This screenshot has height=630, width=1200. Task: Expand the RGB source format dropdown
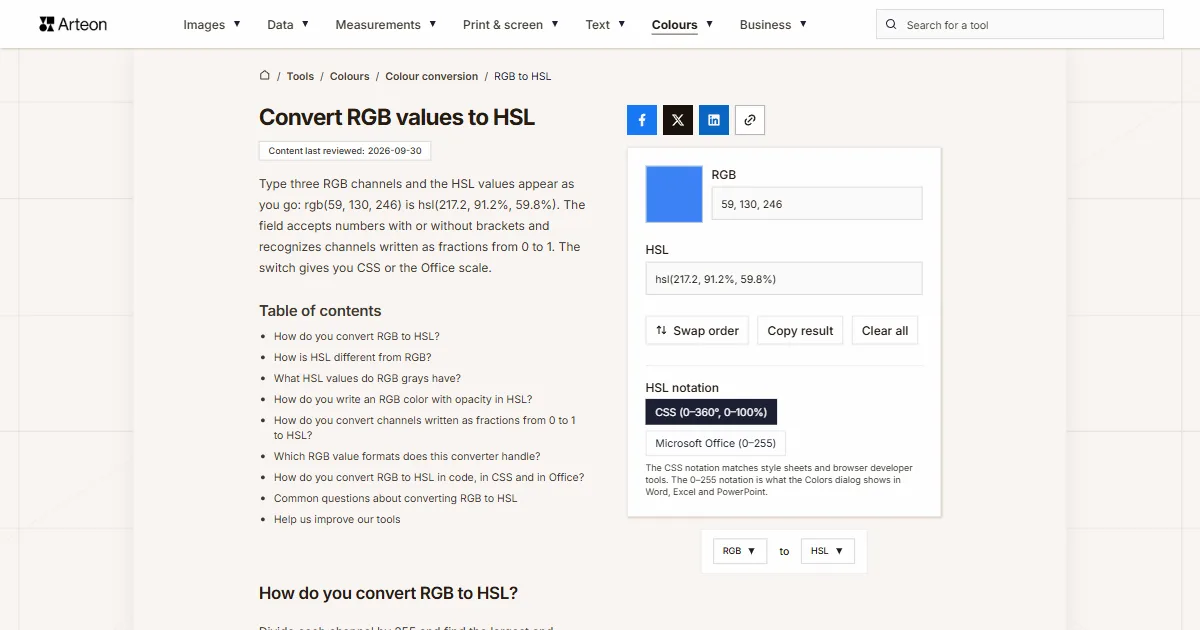[x=739, y=551]
